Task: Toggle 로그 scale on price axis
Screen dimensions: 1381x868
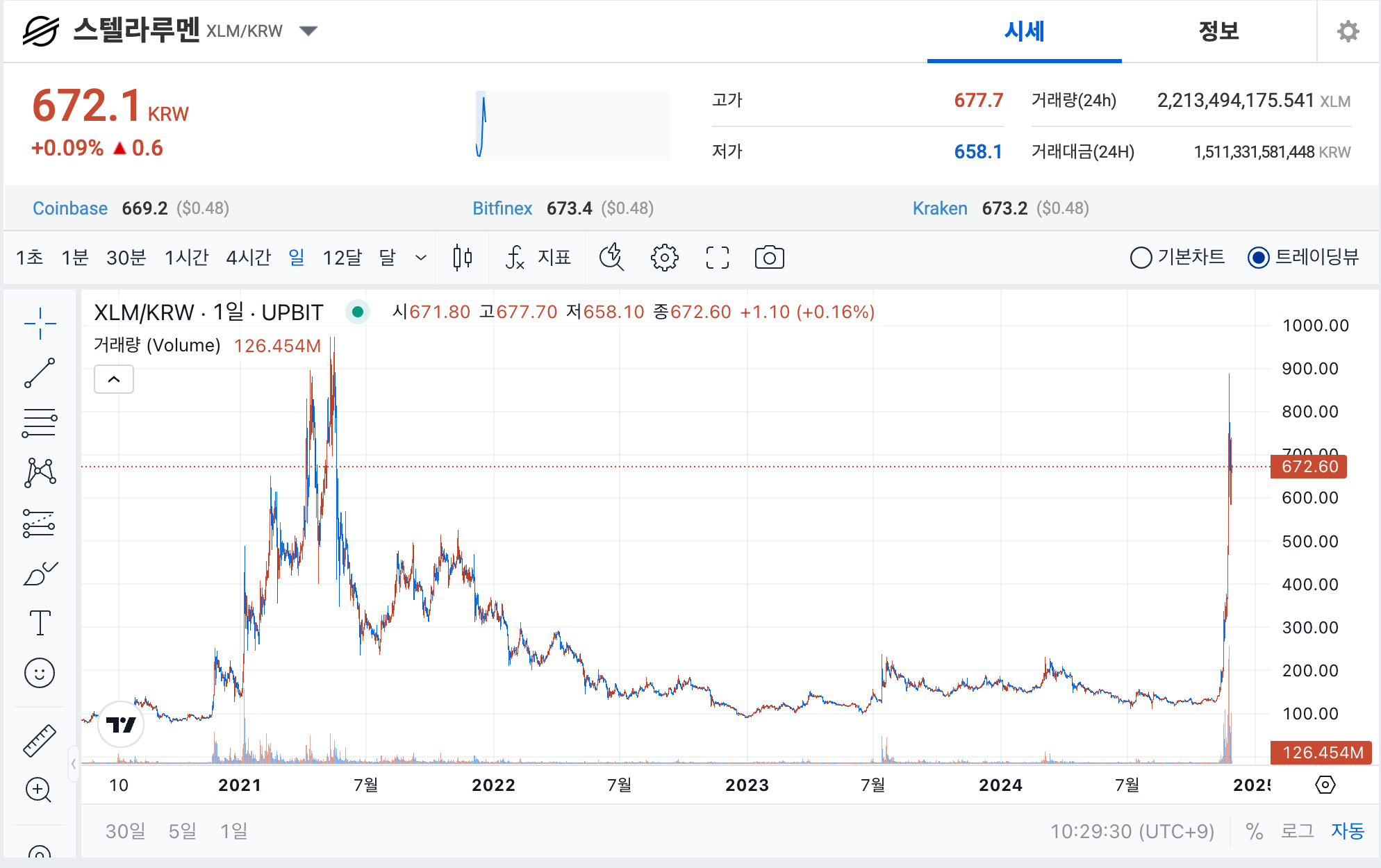Action: click(1297, 831)
